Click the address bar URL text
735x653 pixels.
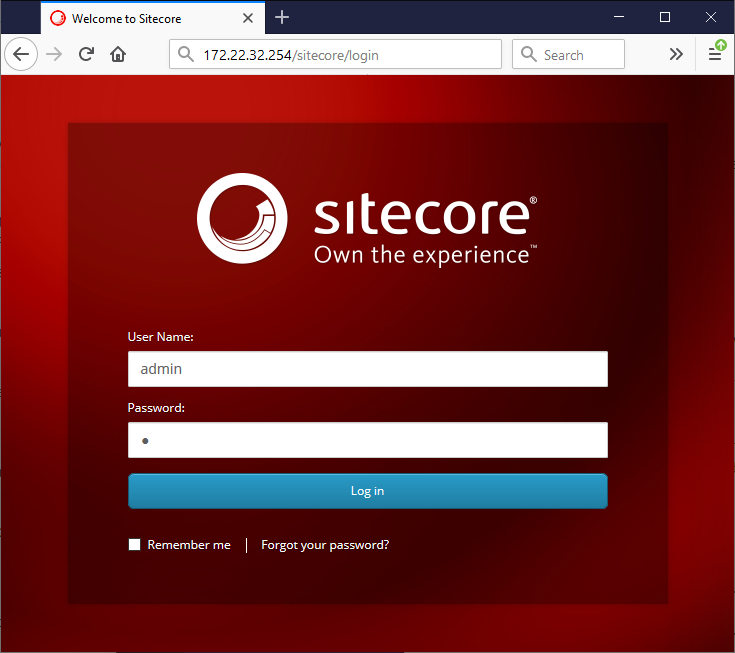point(291,55)
